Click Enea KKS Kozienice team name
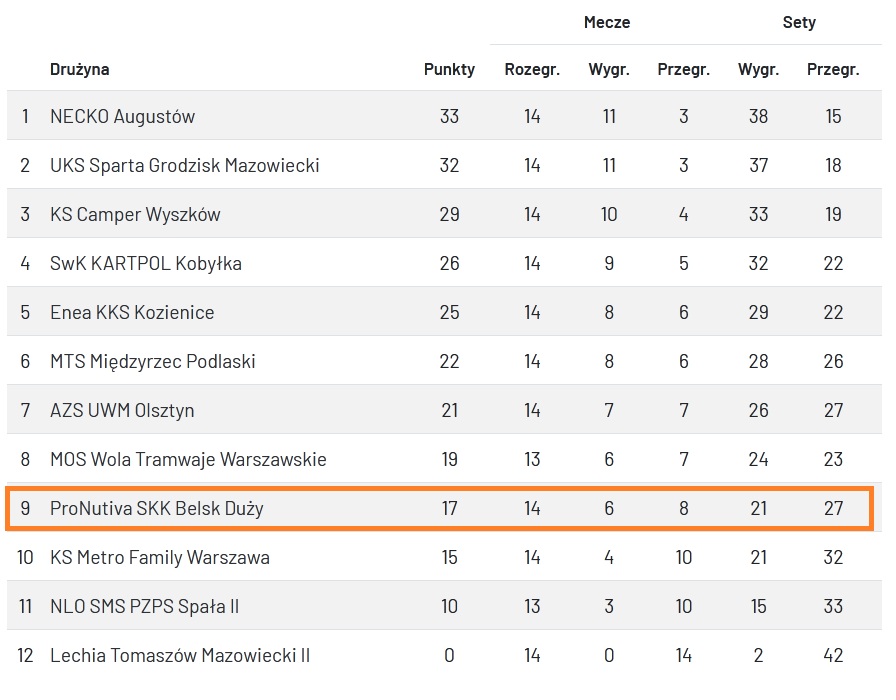The image size is (896, 700). coord(132,312)
